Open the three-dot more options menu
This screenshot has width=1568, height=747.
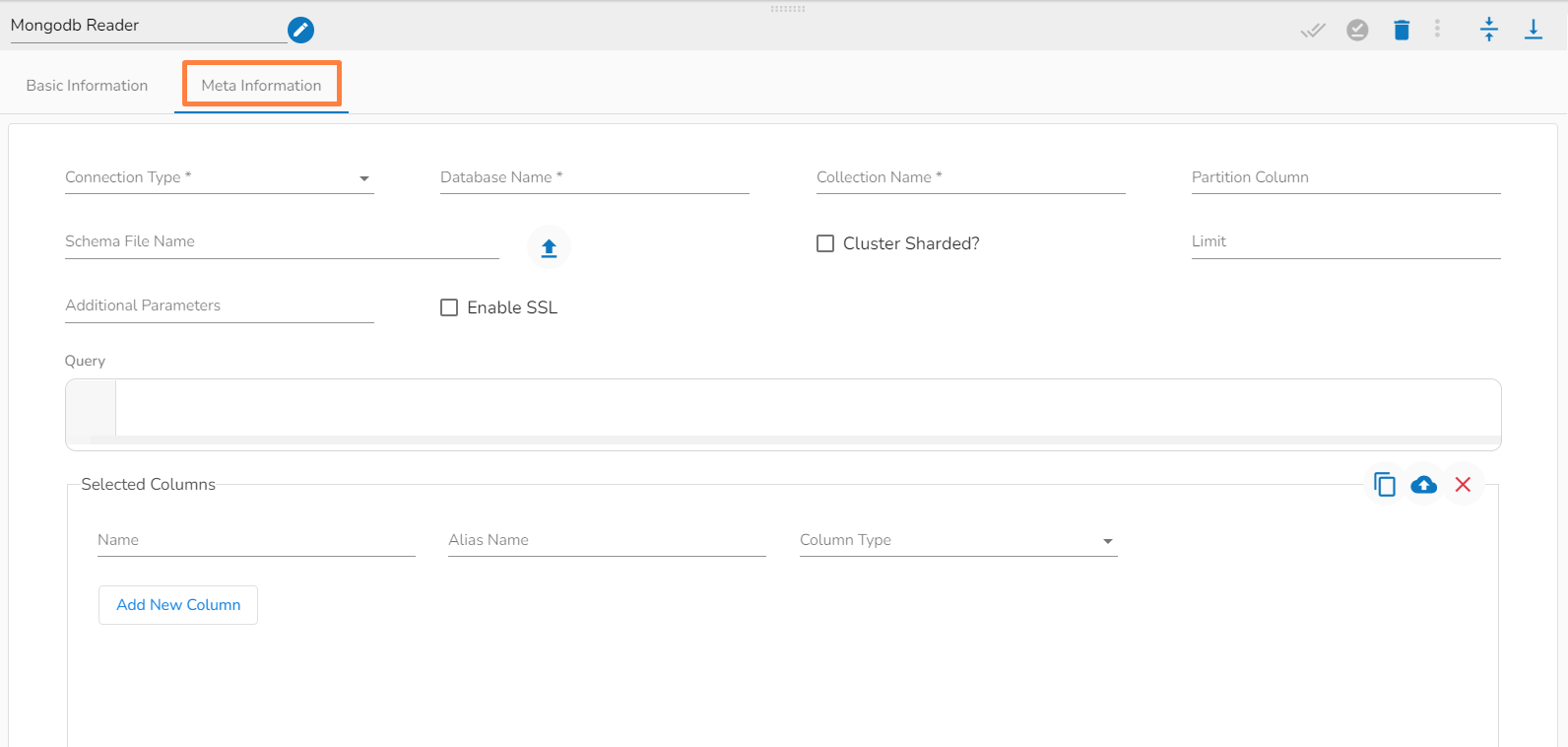(x=1437, y=29)
